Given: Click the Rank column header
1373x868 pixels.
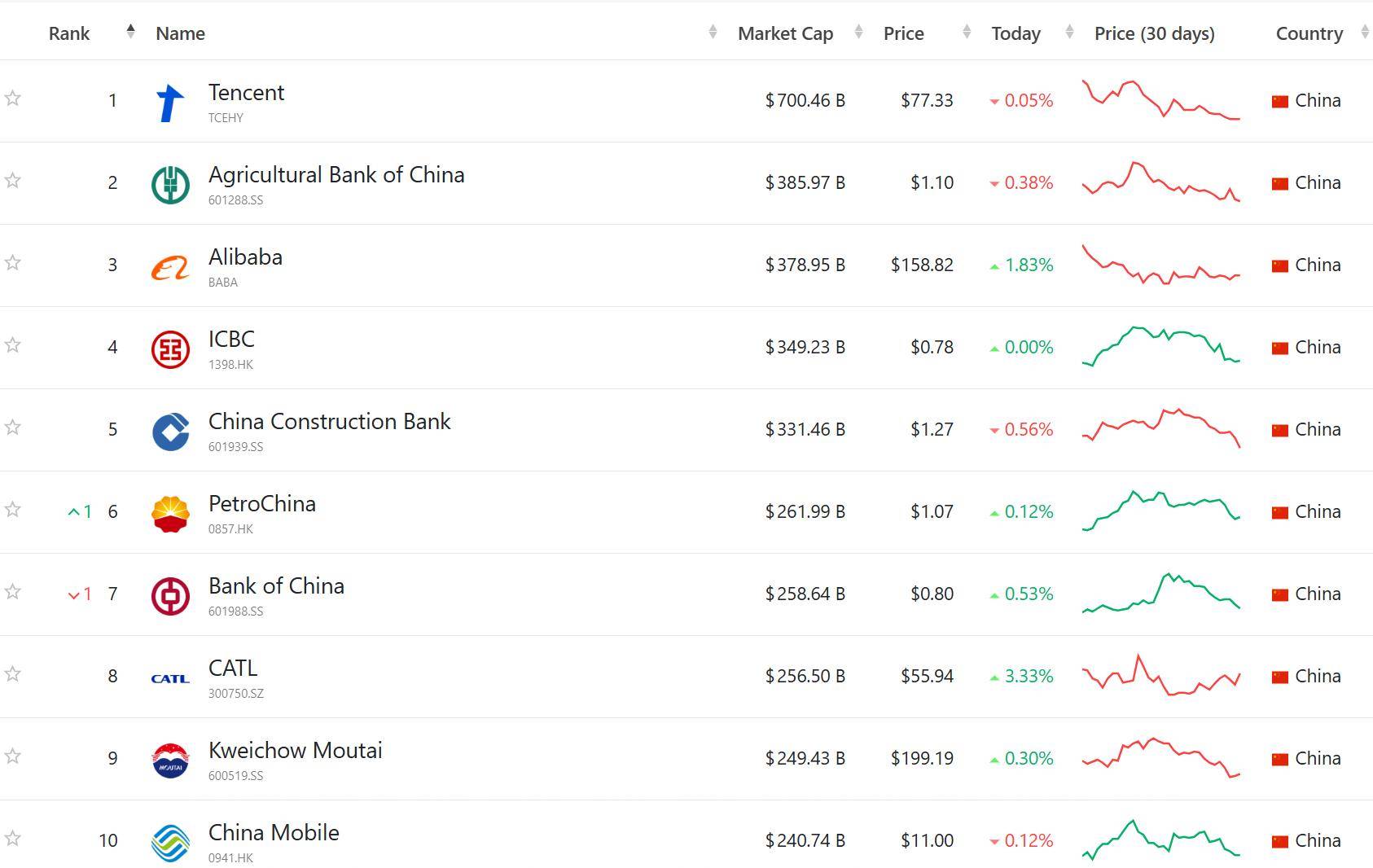Looking at the screenshot, I should (69, 33).
